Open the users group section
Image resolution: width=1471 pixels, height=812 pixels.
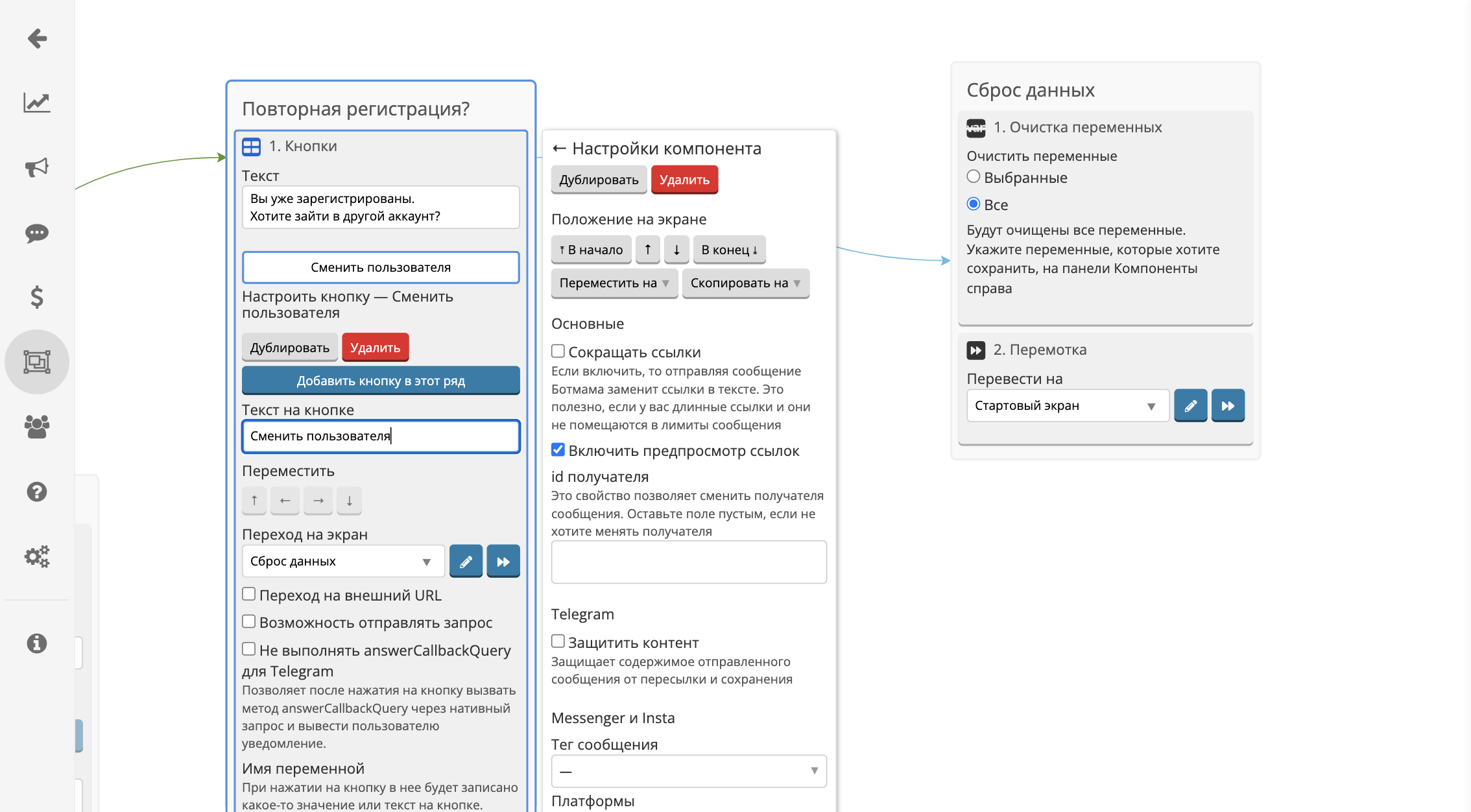tap(37, 427)
